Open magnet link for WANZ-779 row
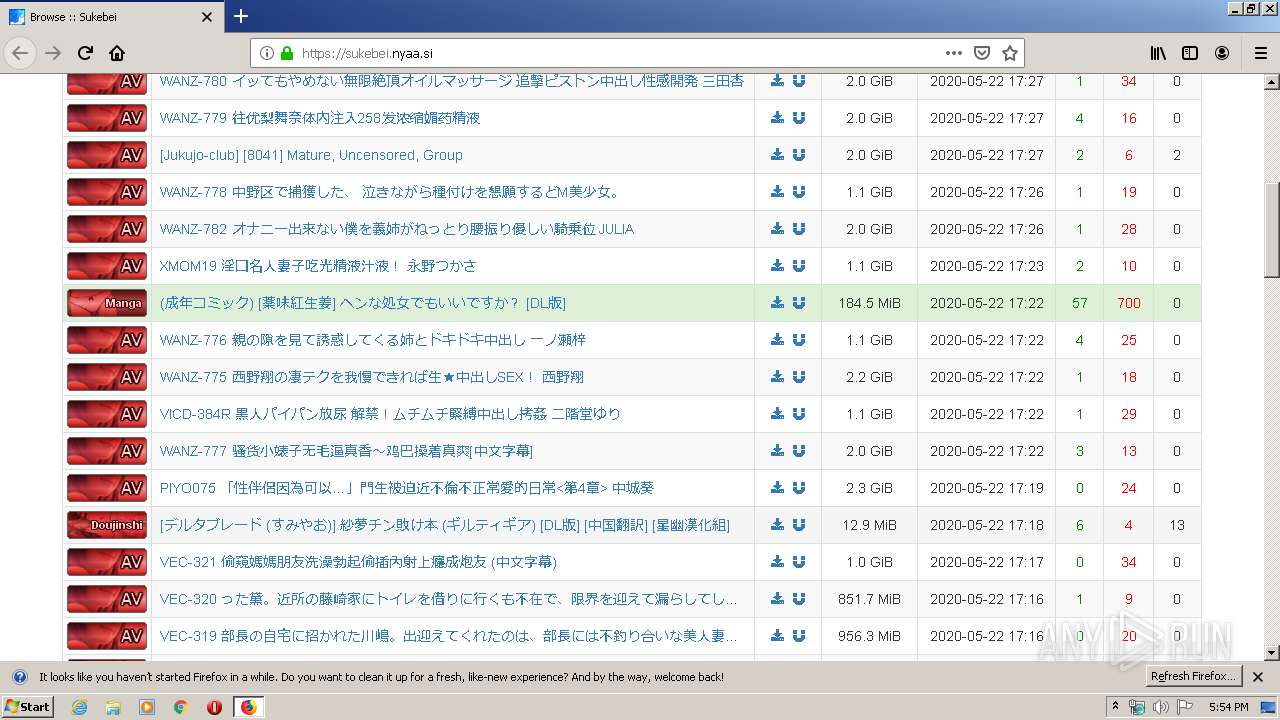This screenshot has height=720, width=1280. (x=799, y=118)
